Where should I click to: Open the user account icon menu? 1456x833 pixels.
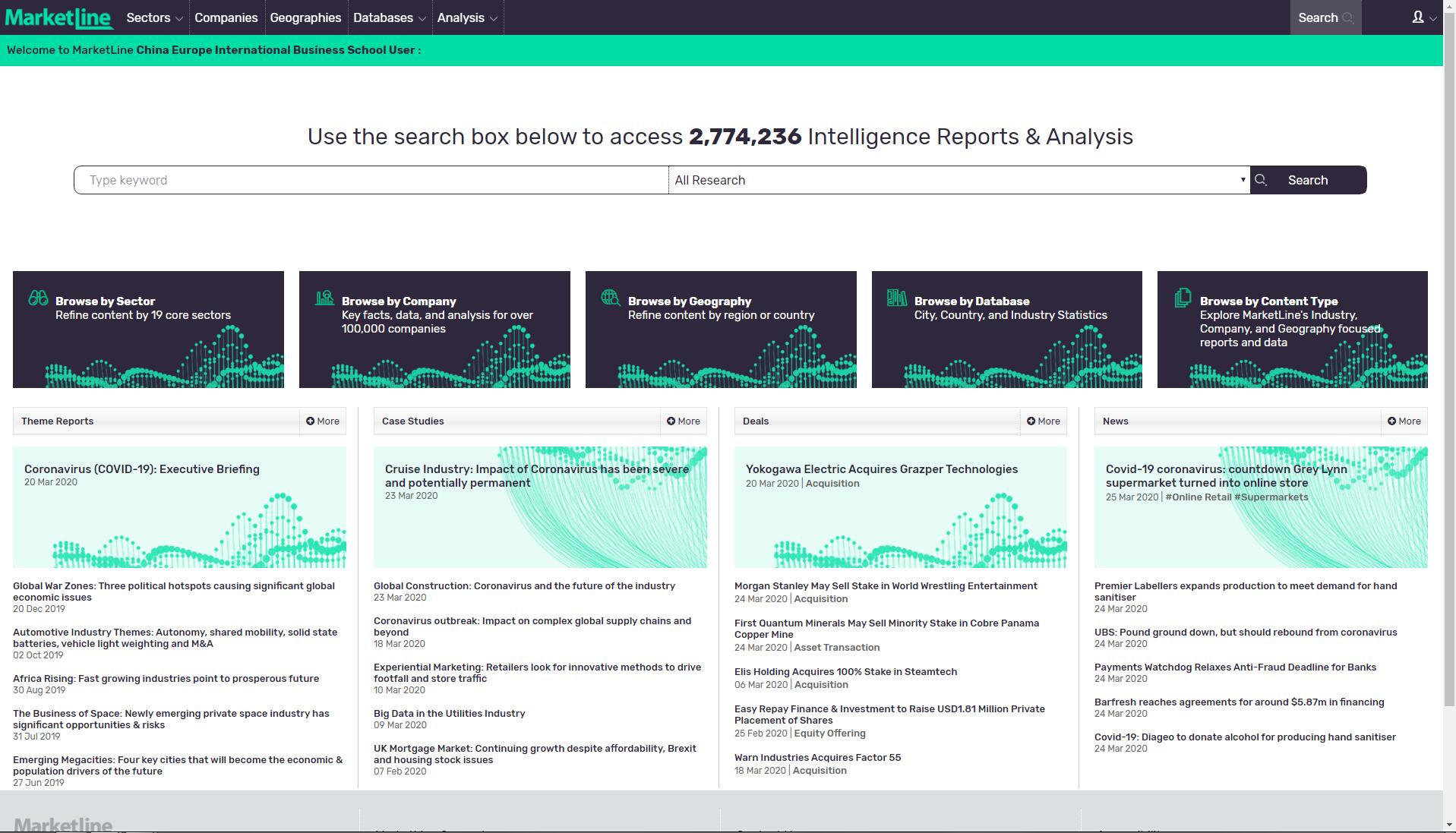1423,17
